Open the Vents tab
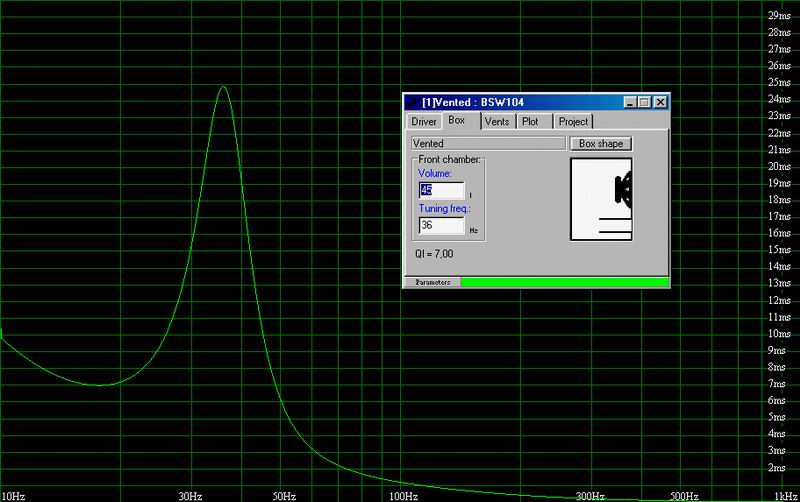The width and height of the screenshot is (800, 502). click(497, 122)
